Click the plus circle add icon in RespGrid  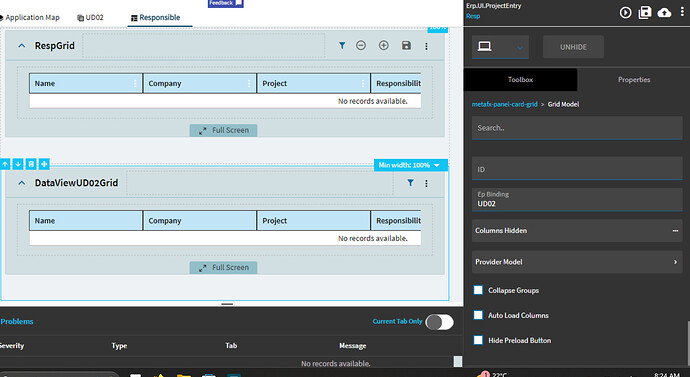click(384, 45)
